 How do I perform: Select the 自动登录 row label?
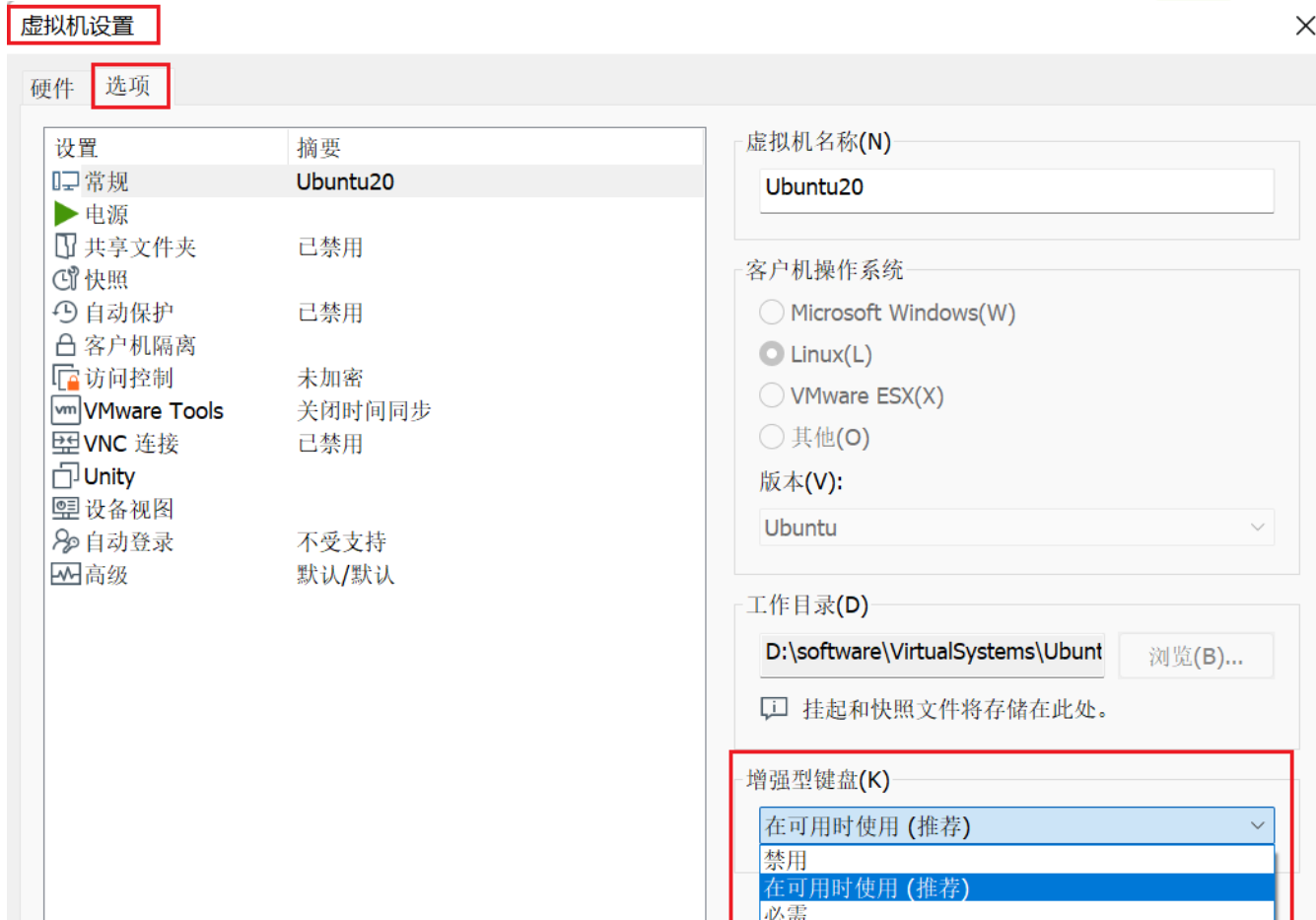(x=129, y=541)
